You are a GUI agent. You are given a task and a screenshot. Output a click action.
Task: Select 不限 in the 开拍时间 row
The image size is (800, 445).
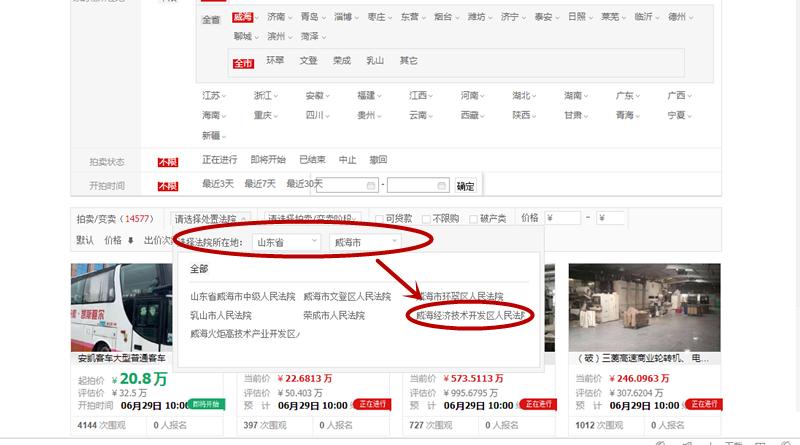(x=168, y=186)
